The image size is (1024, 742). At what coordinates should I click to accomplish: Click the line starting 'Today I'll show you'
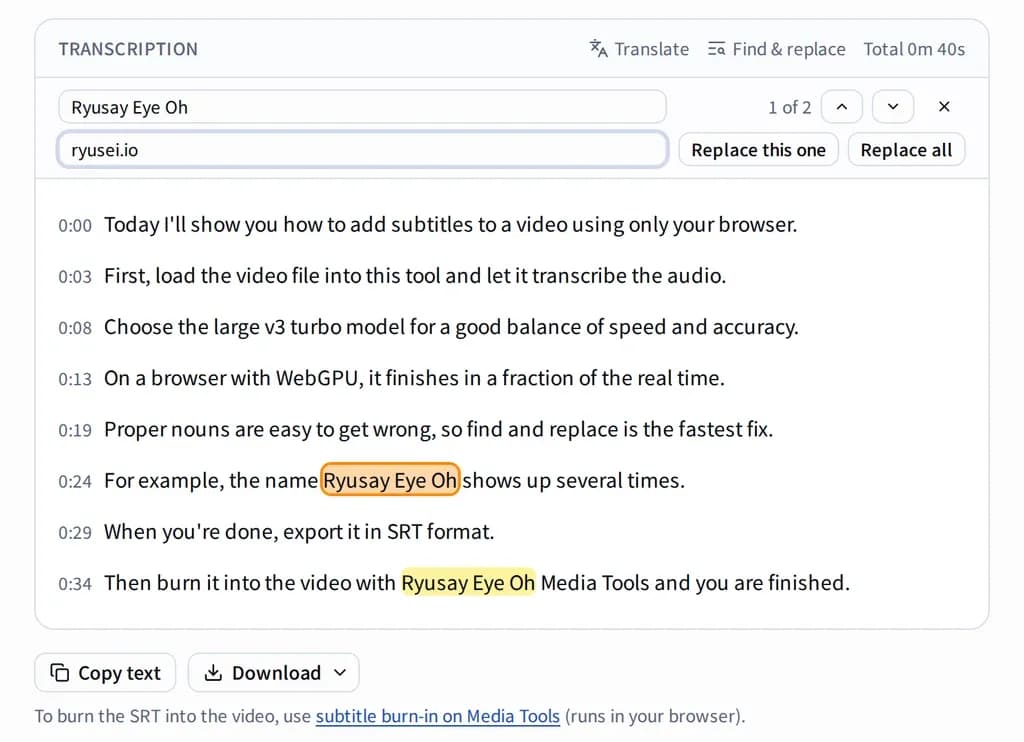click(x=451, y=225)
